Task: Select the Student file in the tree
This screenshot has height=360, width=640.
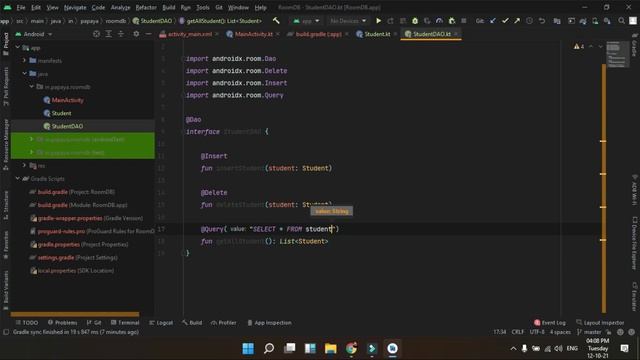Action: [61, 113]
